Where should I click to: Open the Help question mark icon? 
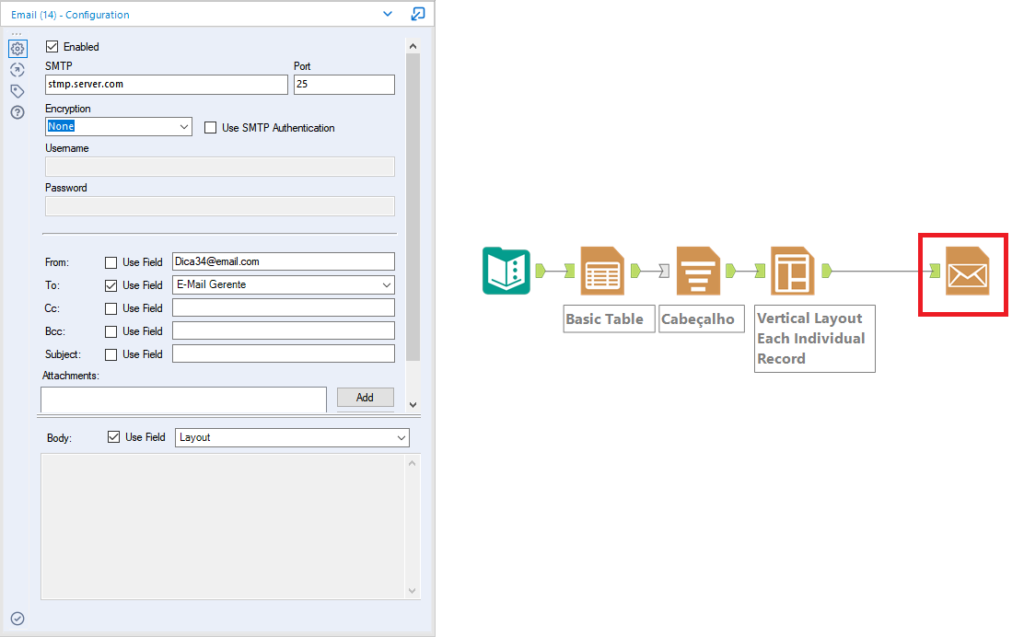[x=18, y=112]
